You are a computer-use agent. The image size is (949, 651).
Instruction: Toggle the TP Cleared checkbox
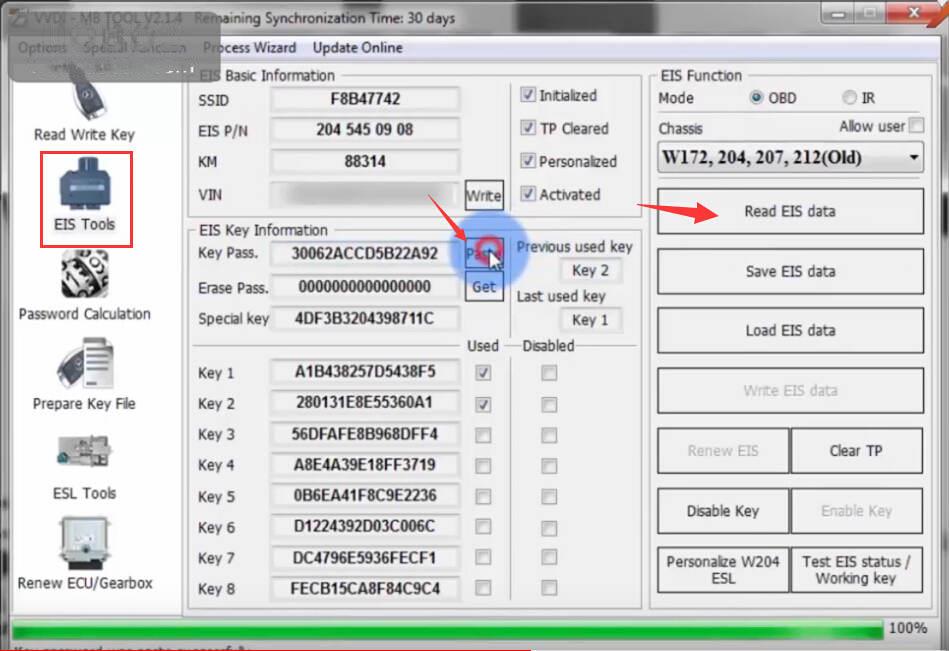528,128
